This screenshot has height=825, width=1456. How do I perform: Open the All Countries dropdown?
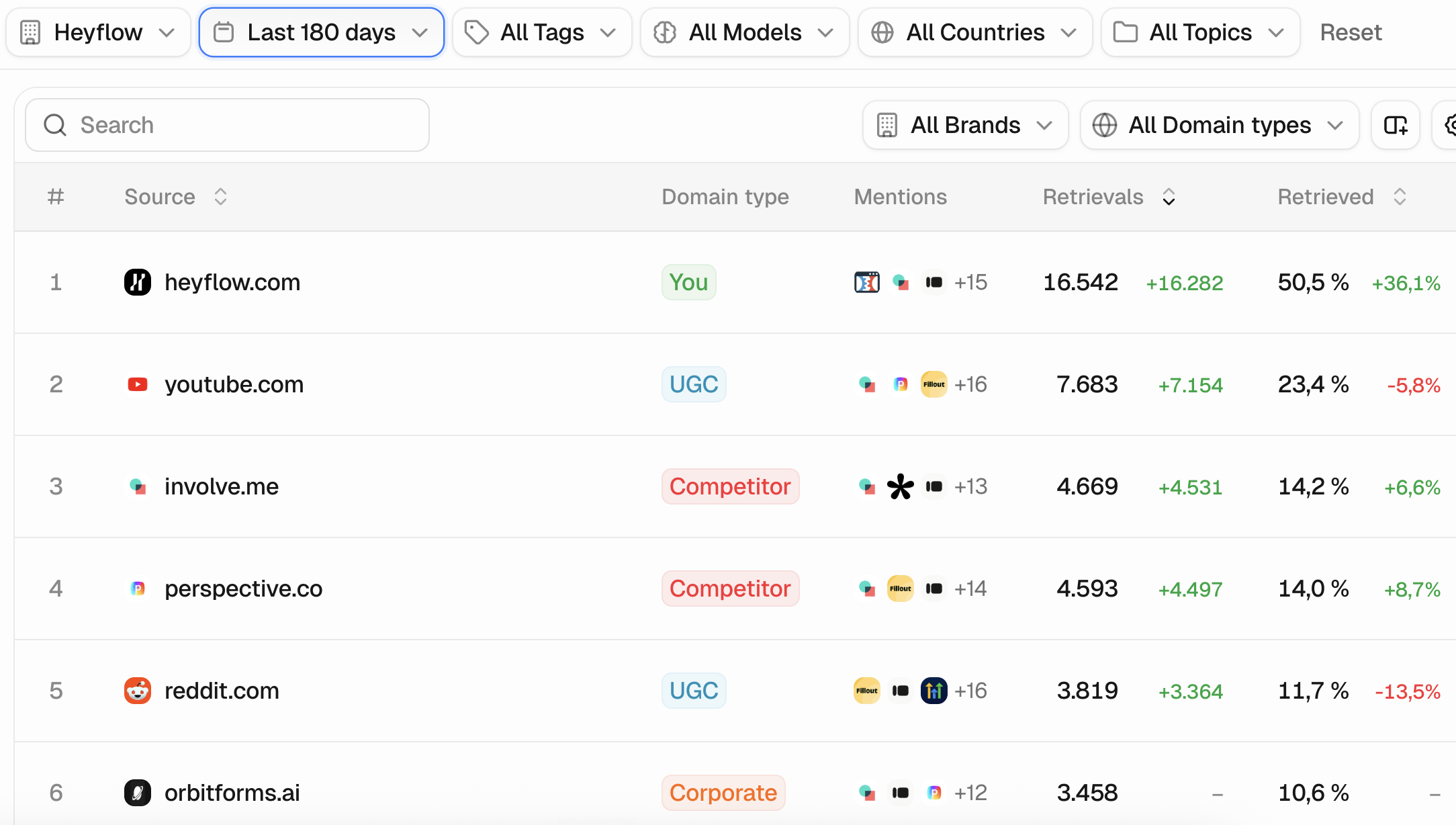pyautogui.click(x=975, y=32)
